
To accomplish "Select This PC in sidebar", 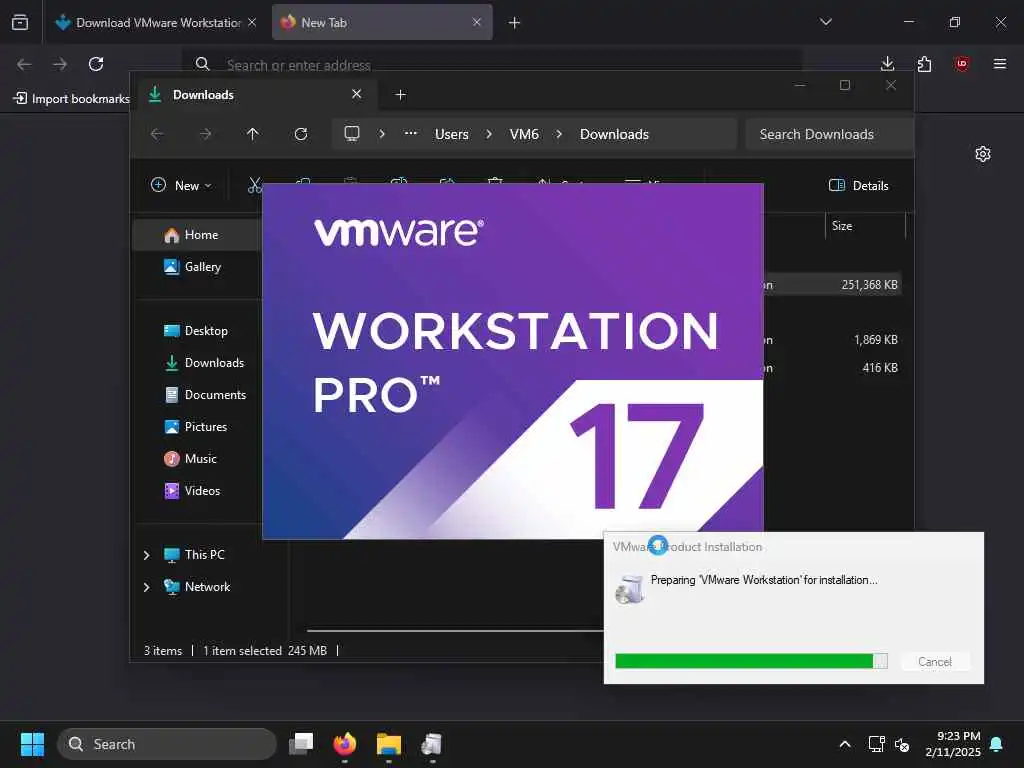I will tap(195, 554).
